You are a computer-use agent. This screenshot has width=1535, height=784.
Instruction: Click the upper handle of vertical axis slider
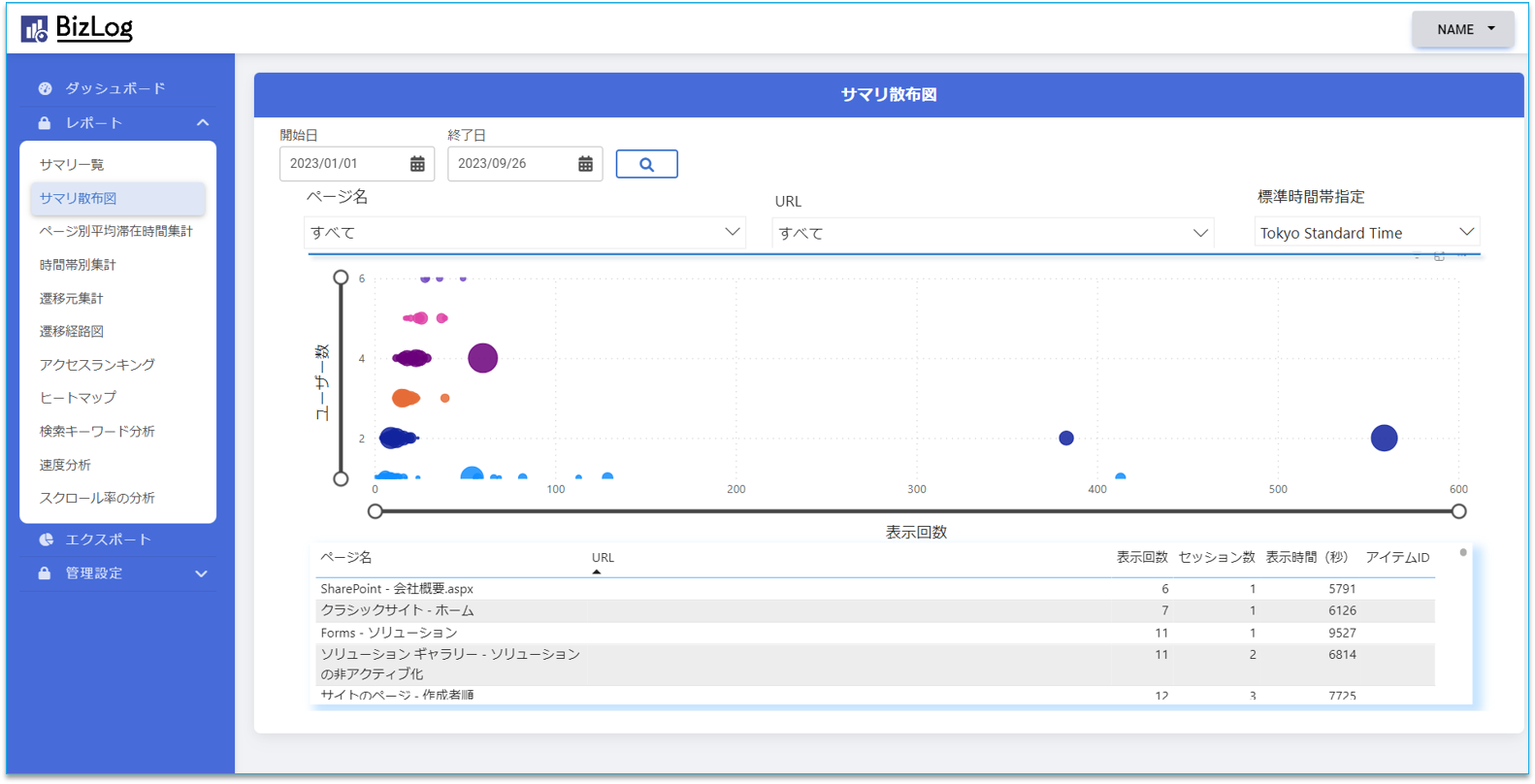click(341, 278)
